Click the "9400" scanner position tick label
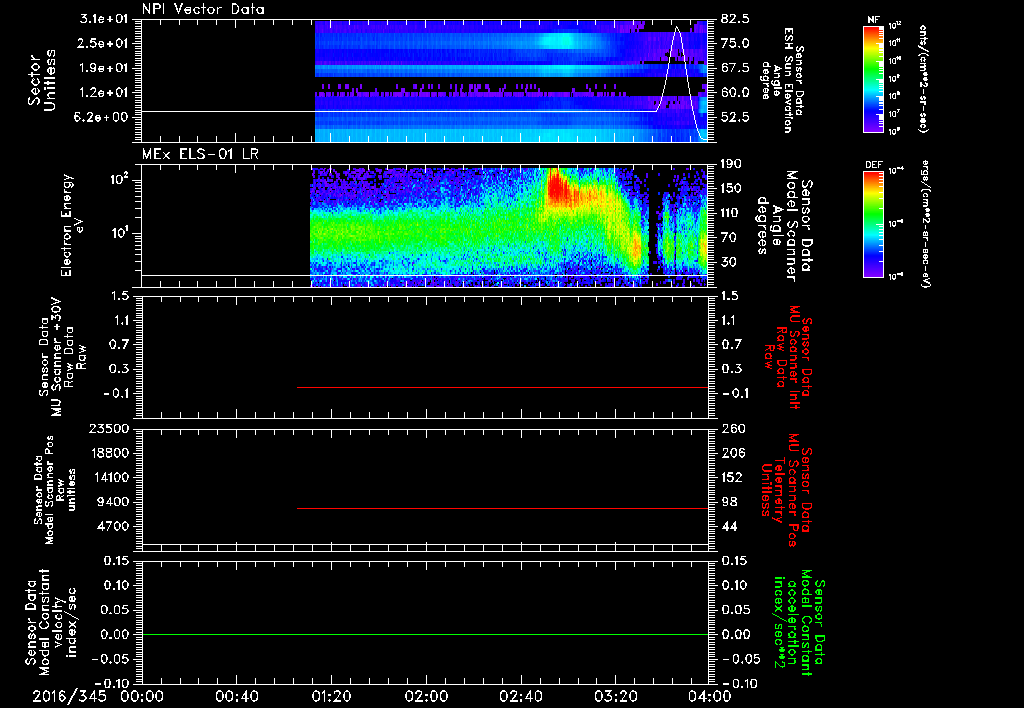This screenshot has height=708, width=1024. (113, 502)
